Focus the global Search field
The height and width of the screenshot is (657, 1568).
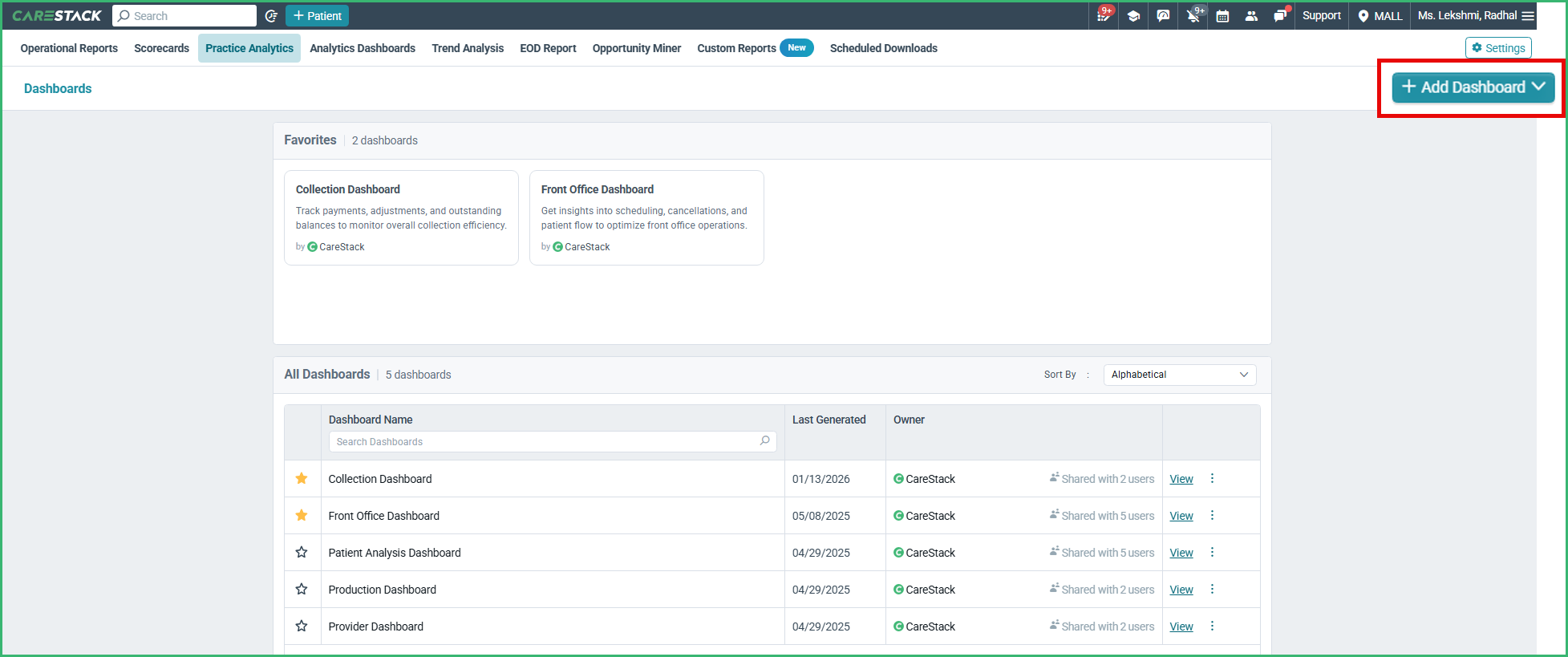[184, 16]
